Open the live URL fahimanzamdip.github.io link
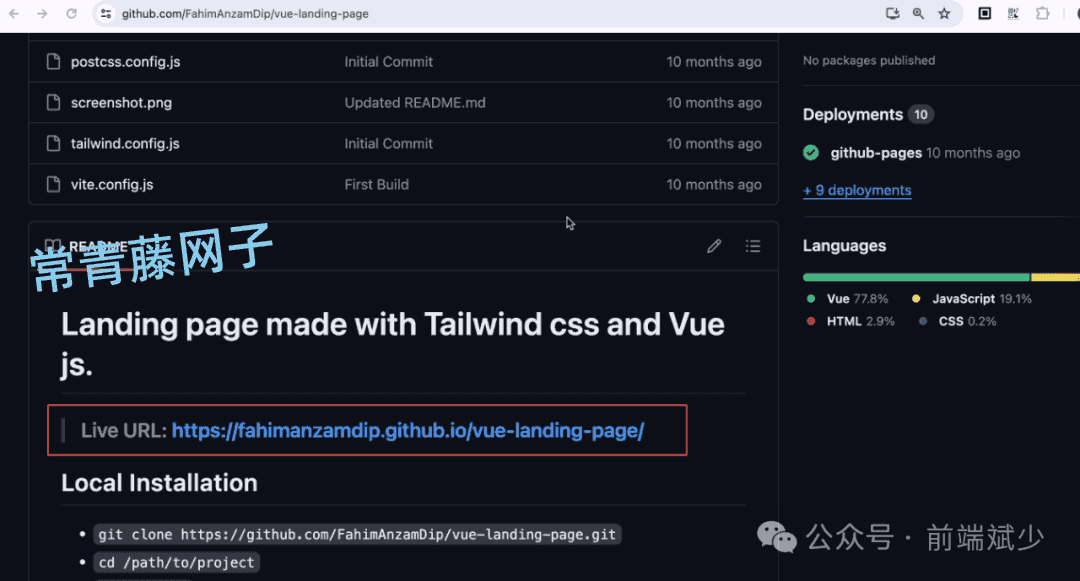The height and width of the screenshot is (581, 1080). click(408, 430)
